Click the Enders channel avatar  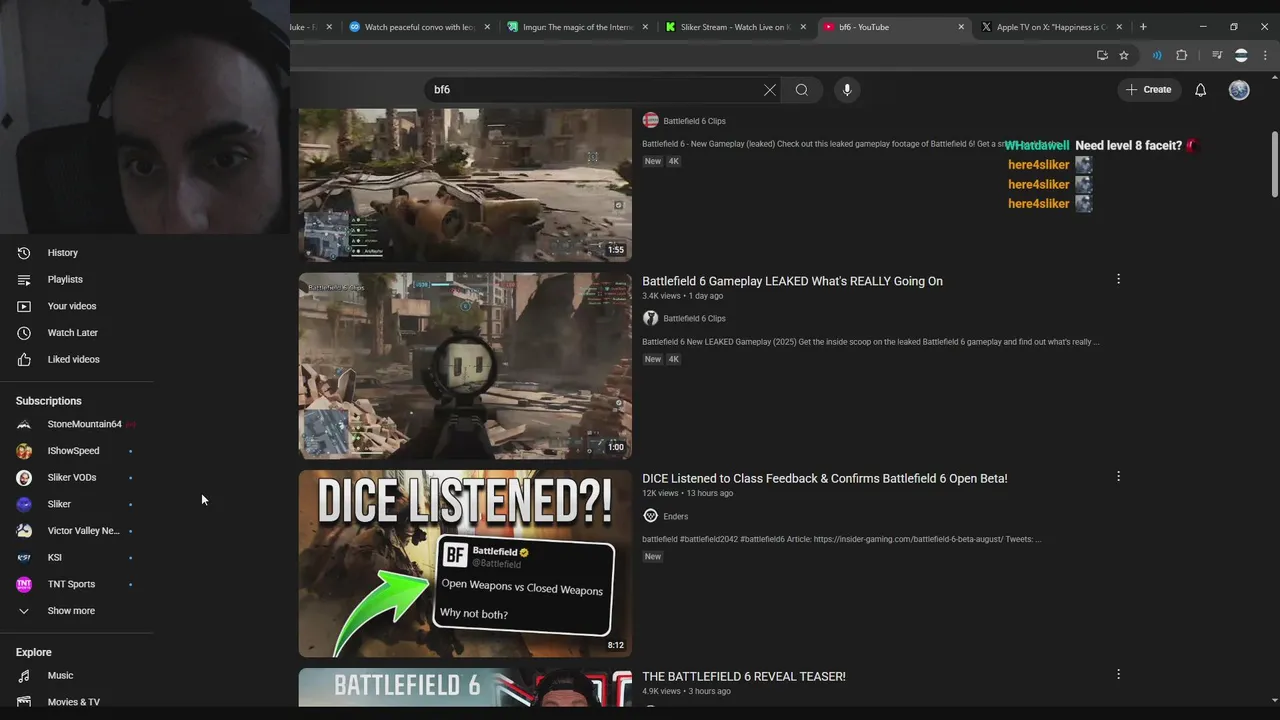[x=650, y=516]
